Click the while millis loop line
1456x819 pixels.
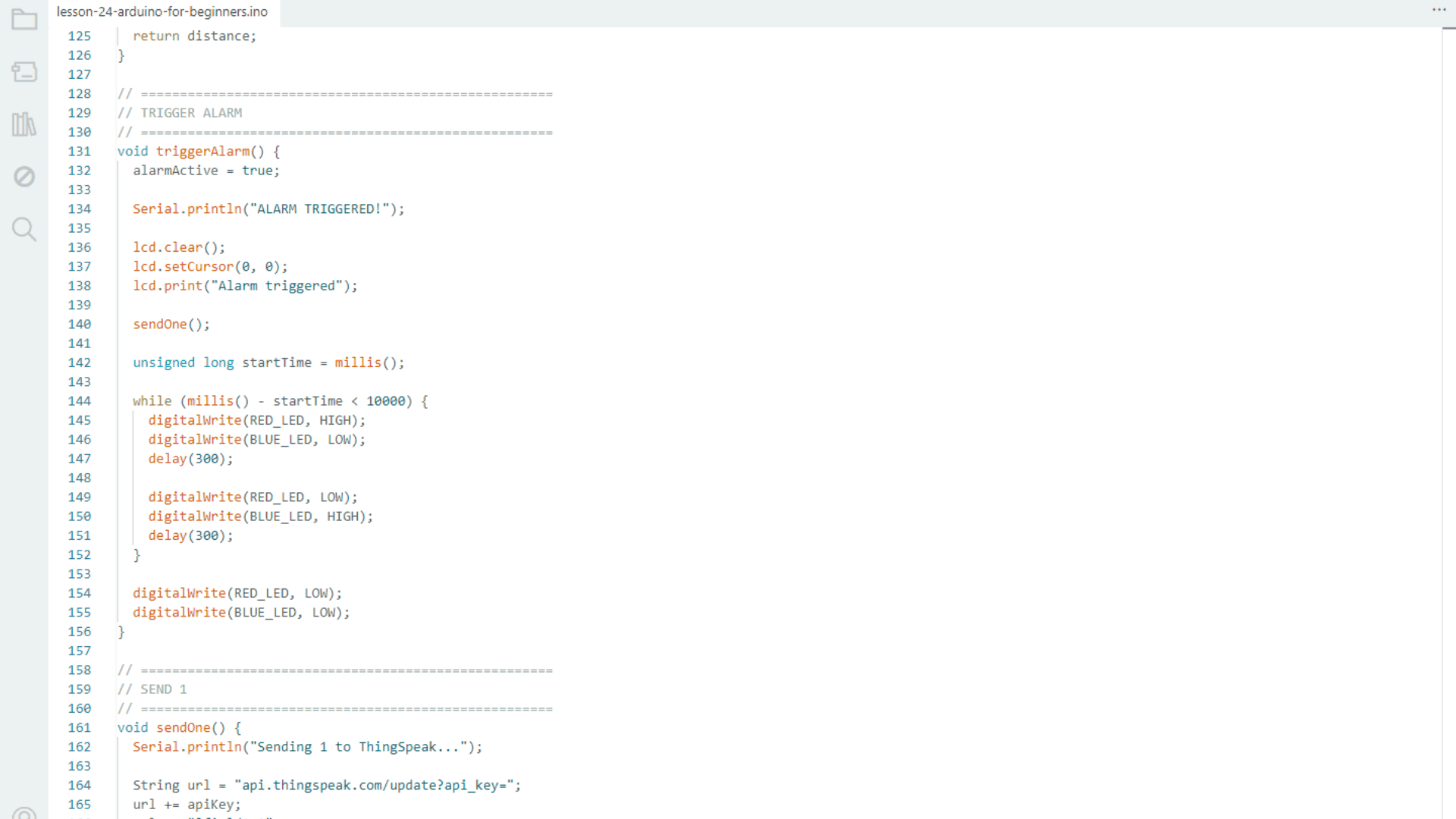click(x=281, y=401)
